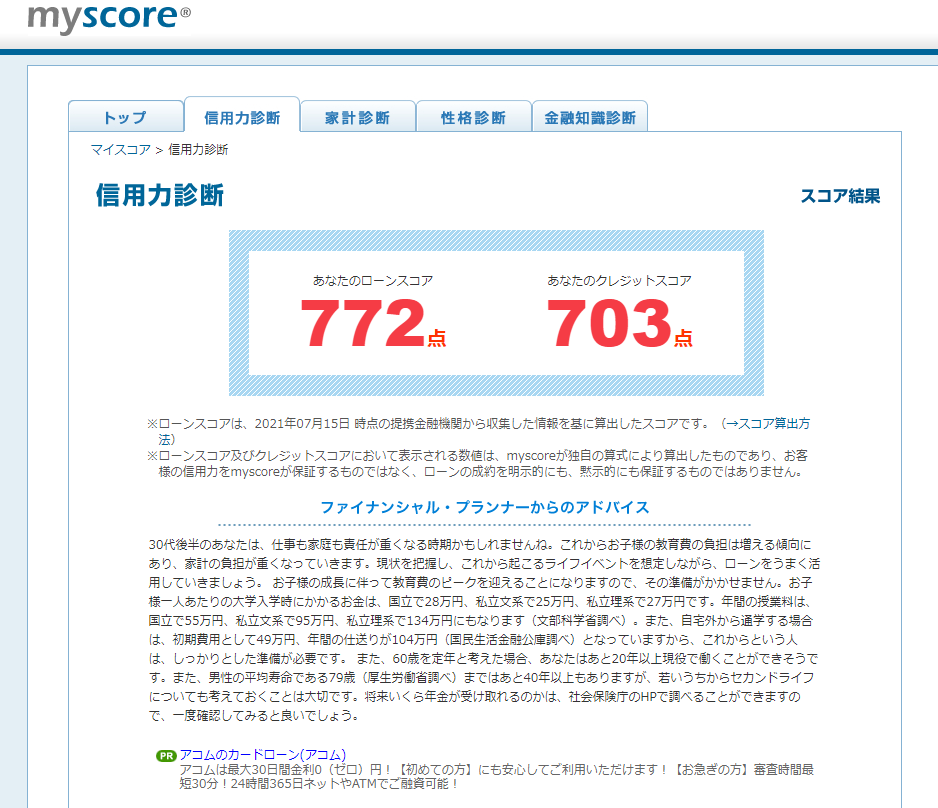Click the スコア結果 label
938x808 pixels.
click(x=840, y=196)
